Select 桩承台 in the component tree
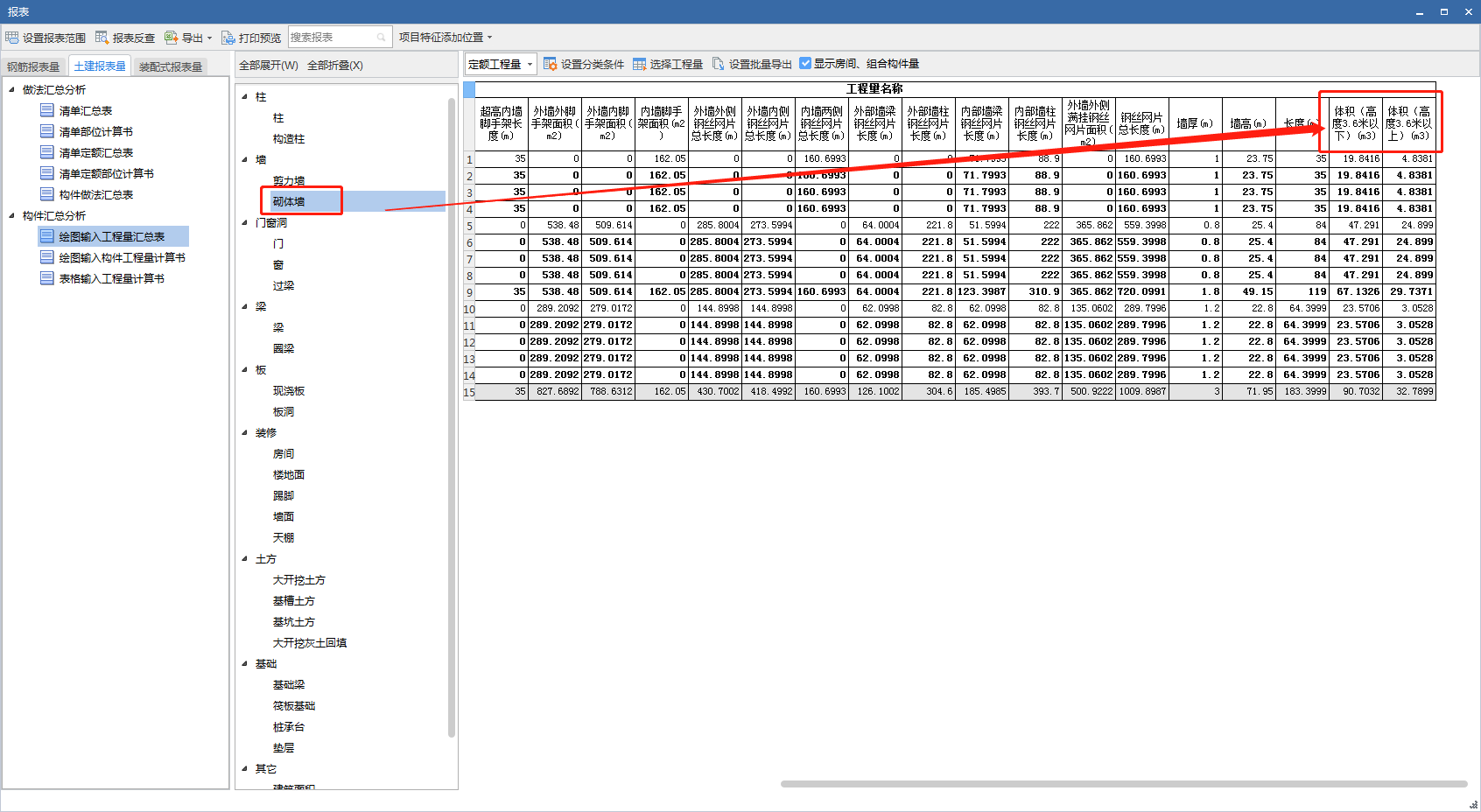 [289, 727]
